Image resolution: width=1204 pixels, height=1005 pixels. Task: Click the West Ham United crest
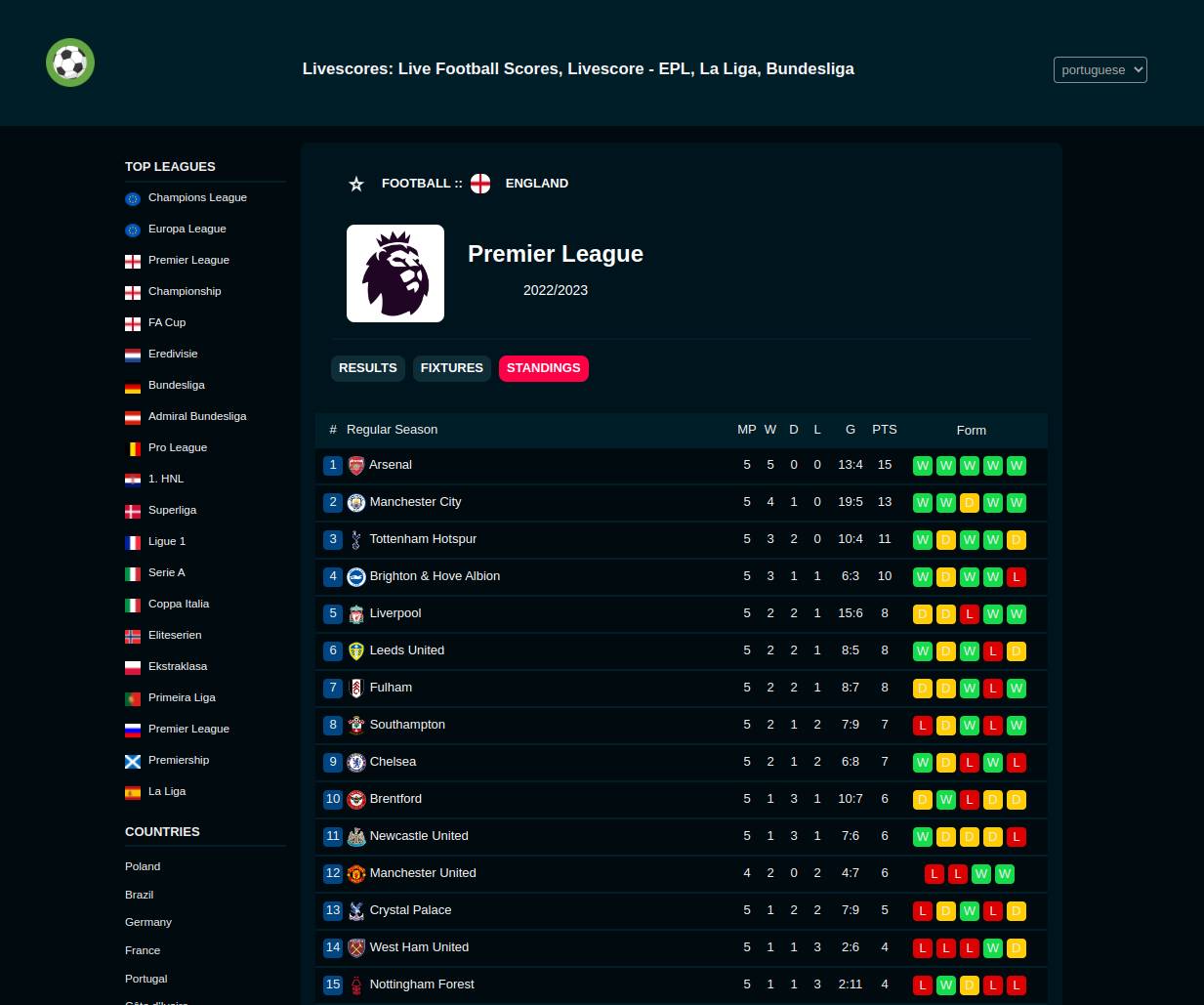pos(356,947)
